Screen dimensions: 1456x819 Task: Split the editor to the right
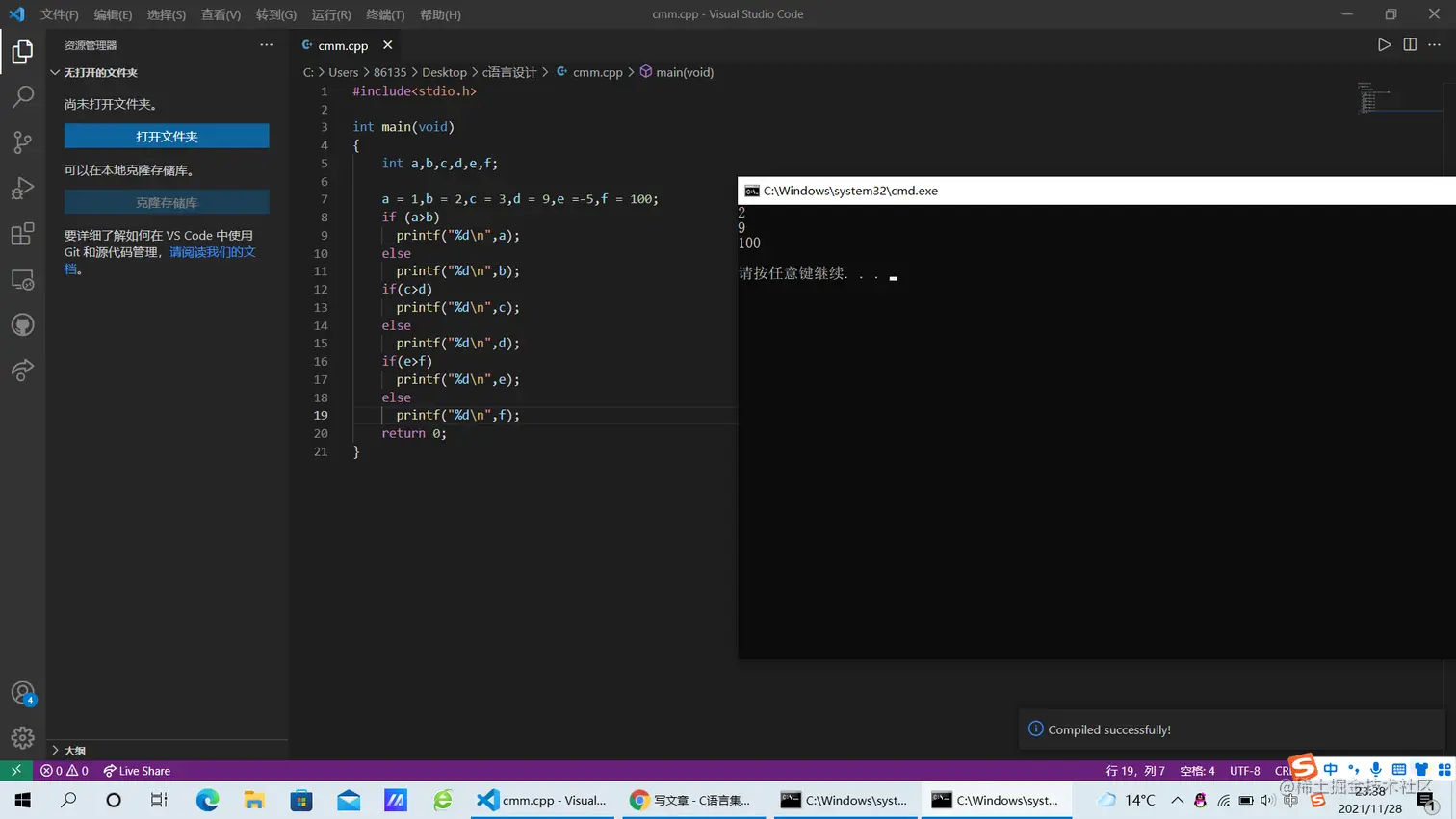(1410, 45)
